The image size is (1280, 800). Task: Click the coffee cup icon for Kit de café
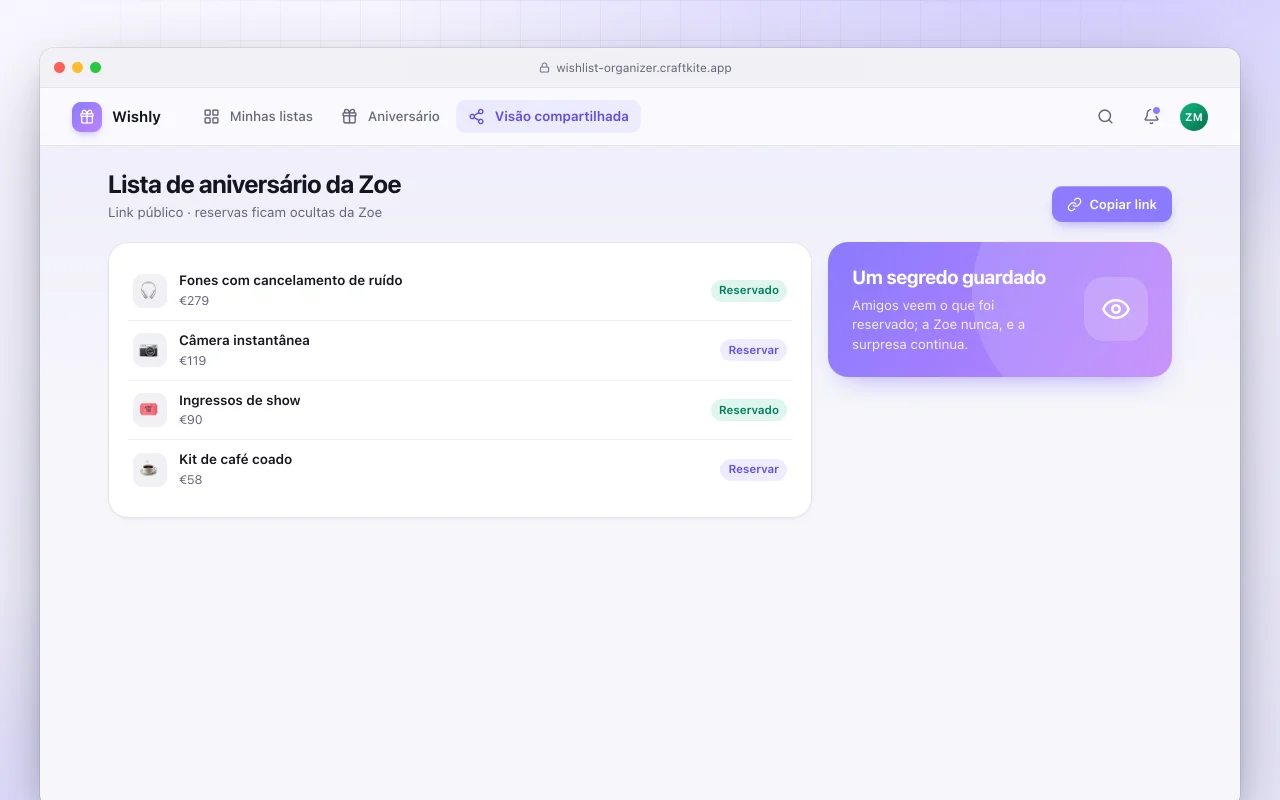[149, 469]
